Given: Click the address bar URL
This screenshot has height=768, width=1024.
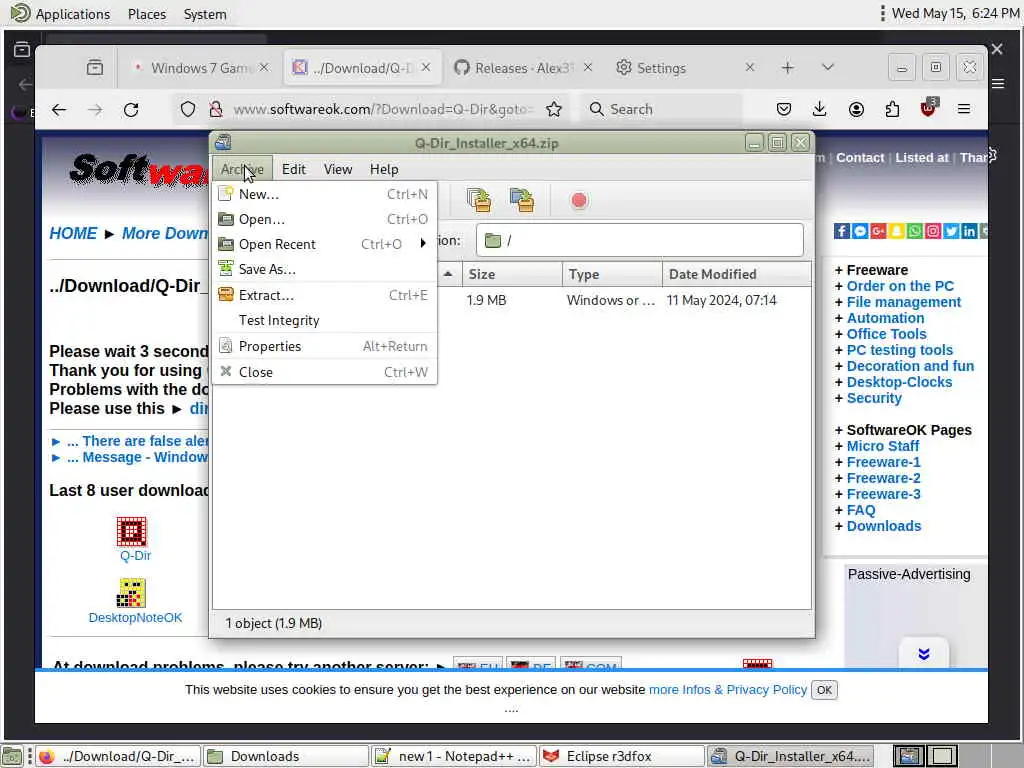Looking at the screenshot, I should pyautogui.click(x=383, y=109).
